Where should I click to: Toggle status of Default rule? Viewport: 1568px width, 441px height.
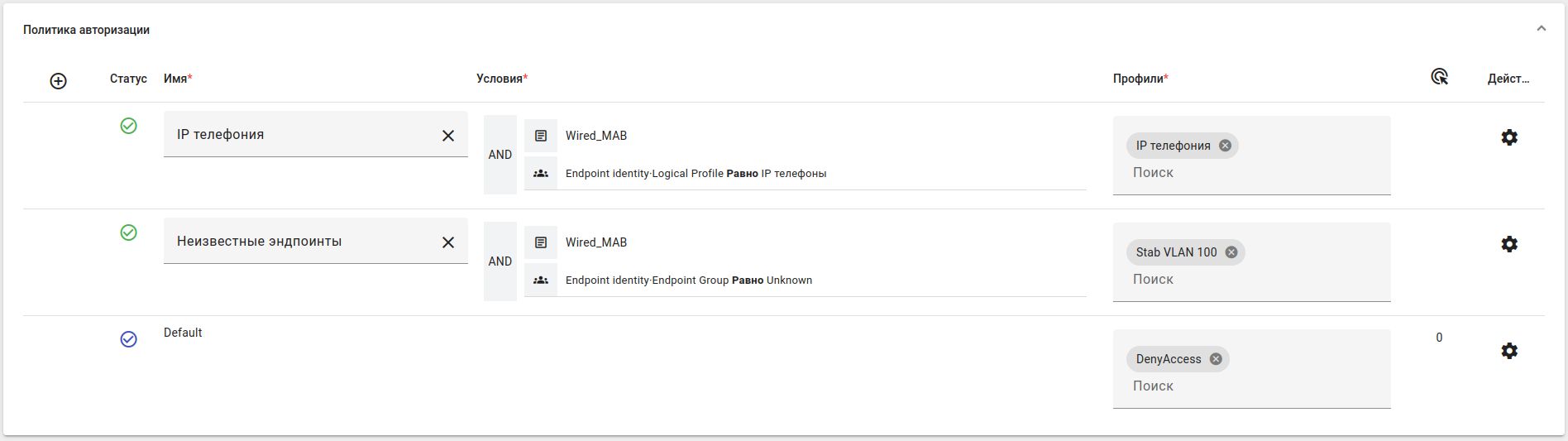tap(129, 339)
